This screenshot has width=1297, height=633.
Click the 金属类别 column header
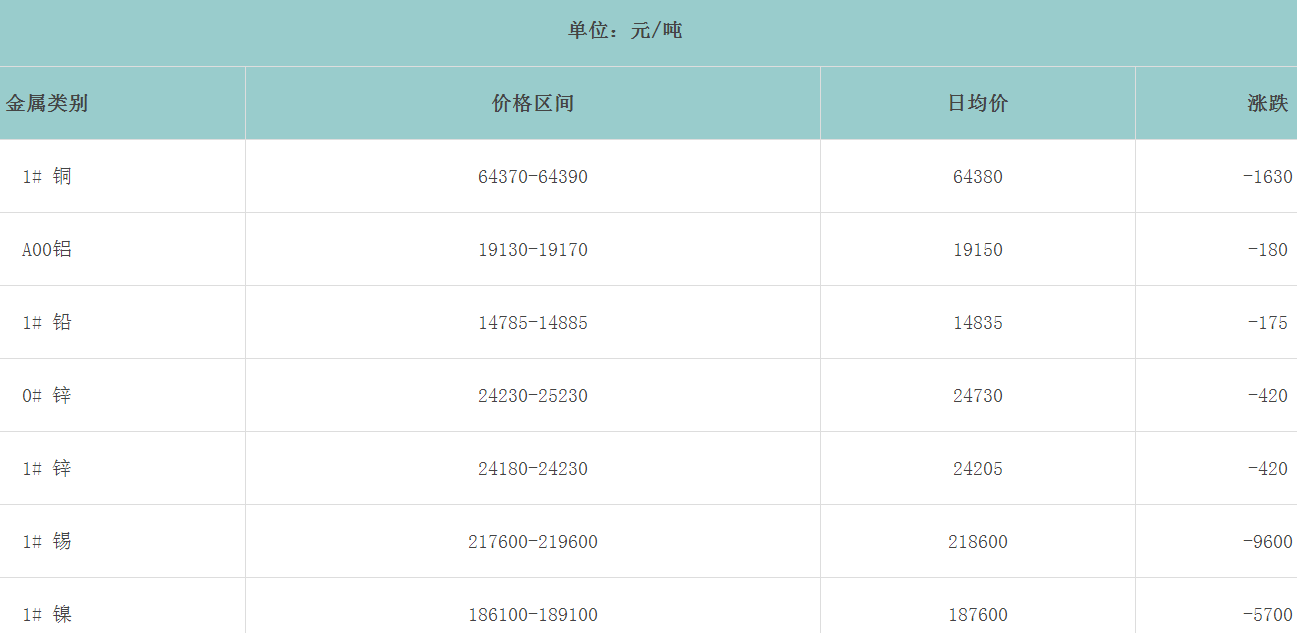click(x=47, y=103)
